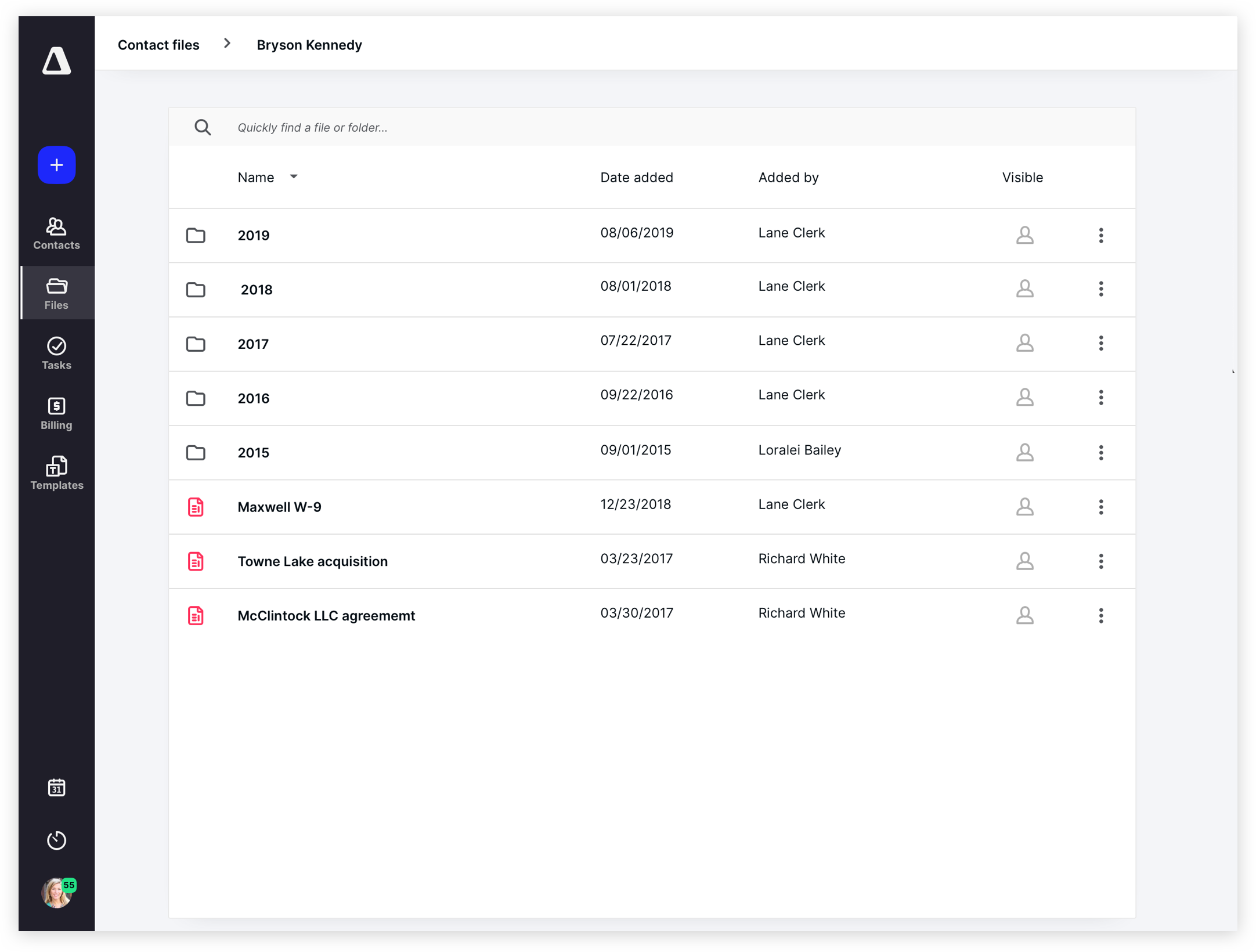This screenshot has height=952, width=1256.
Task: Open the Files section
Action: (x=56, y=293)
